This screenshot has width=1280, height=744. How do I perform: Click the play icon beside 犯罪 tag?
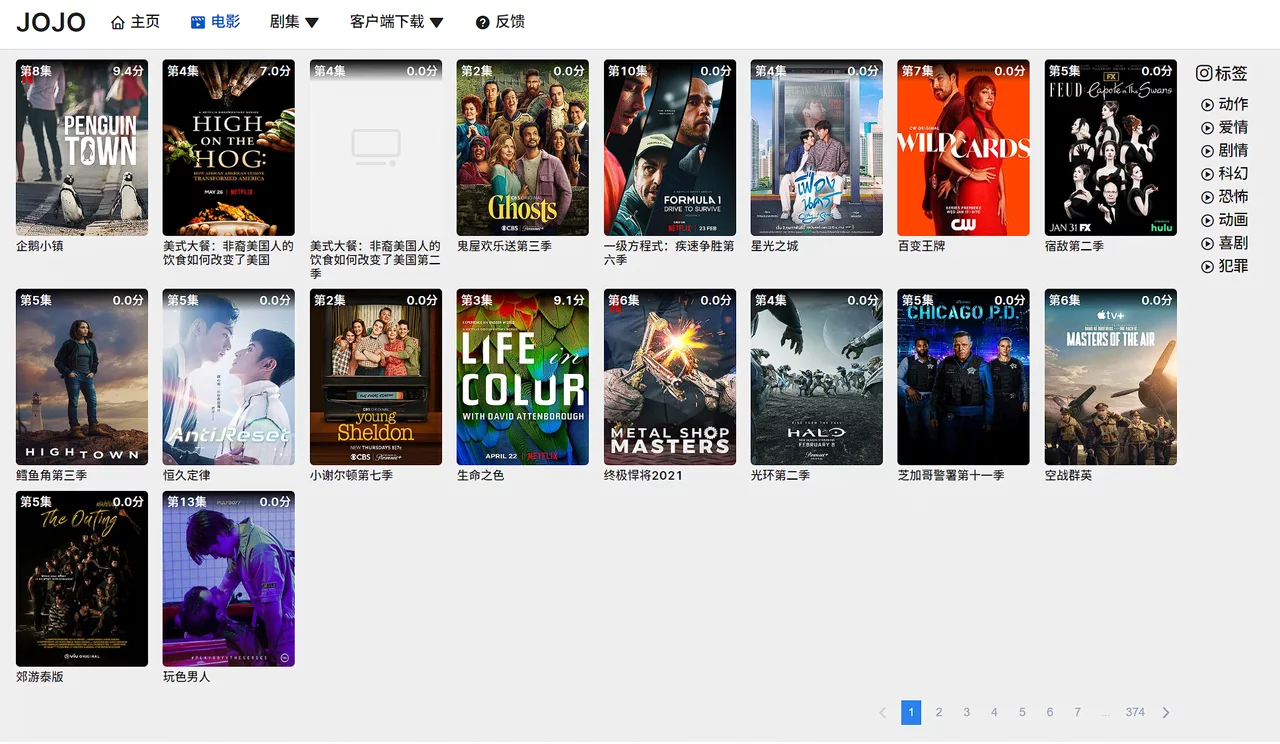pyautogui.click(x=1207, y=266)
